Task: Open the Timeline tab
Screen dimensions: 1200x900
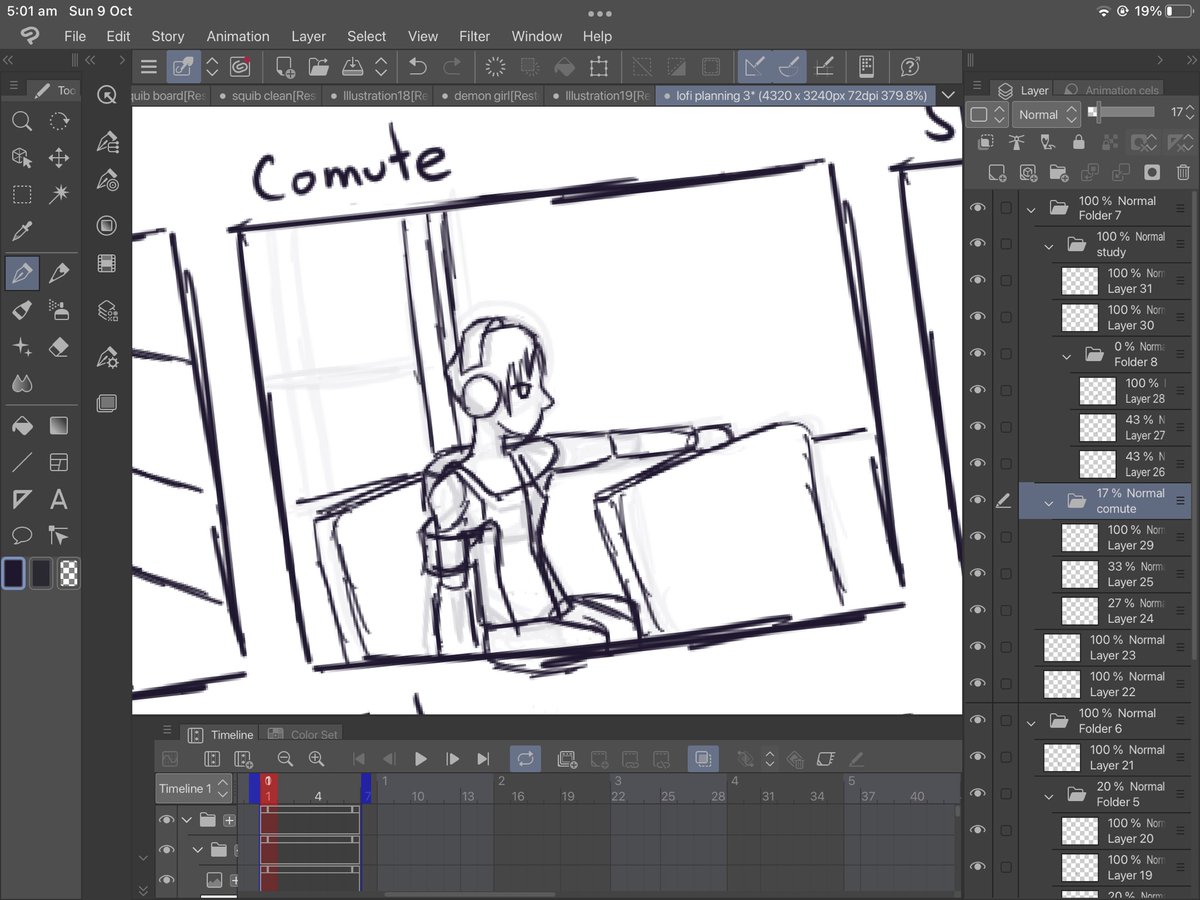Action: click(x=221, y=734)
